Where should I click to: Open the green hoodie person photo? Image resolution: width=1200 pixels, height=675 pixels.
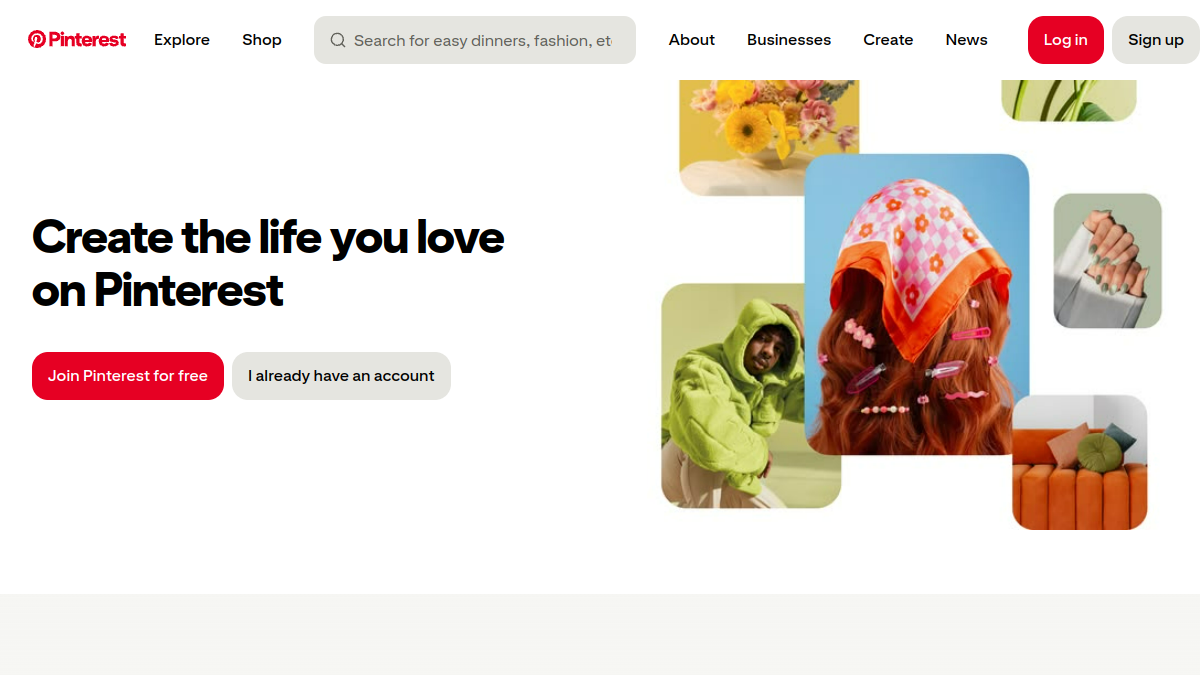[751, 396]
